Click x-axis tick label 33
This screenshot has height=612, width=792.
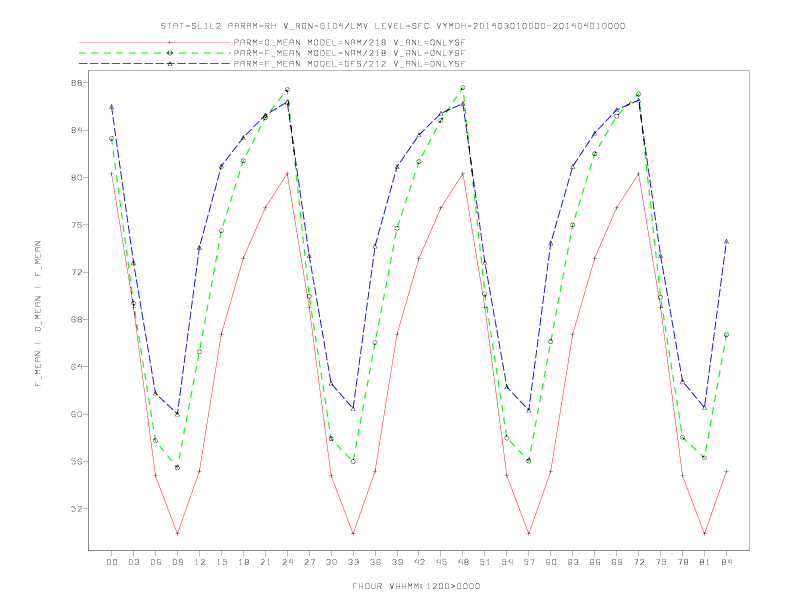click(353, 562)
